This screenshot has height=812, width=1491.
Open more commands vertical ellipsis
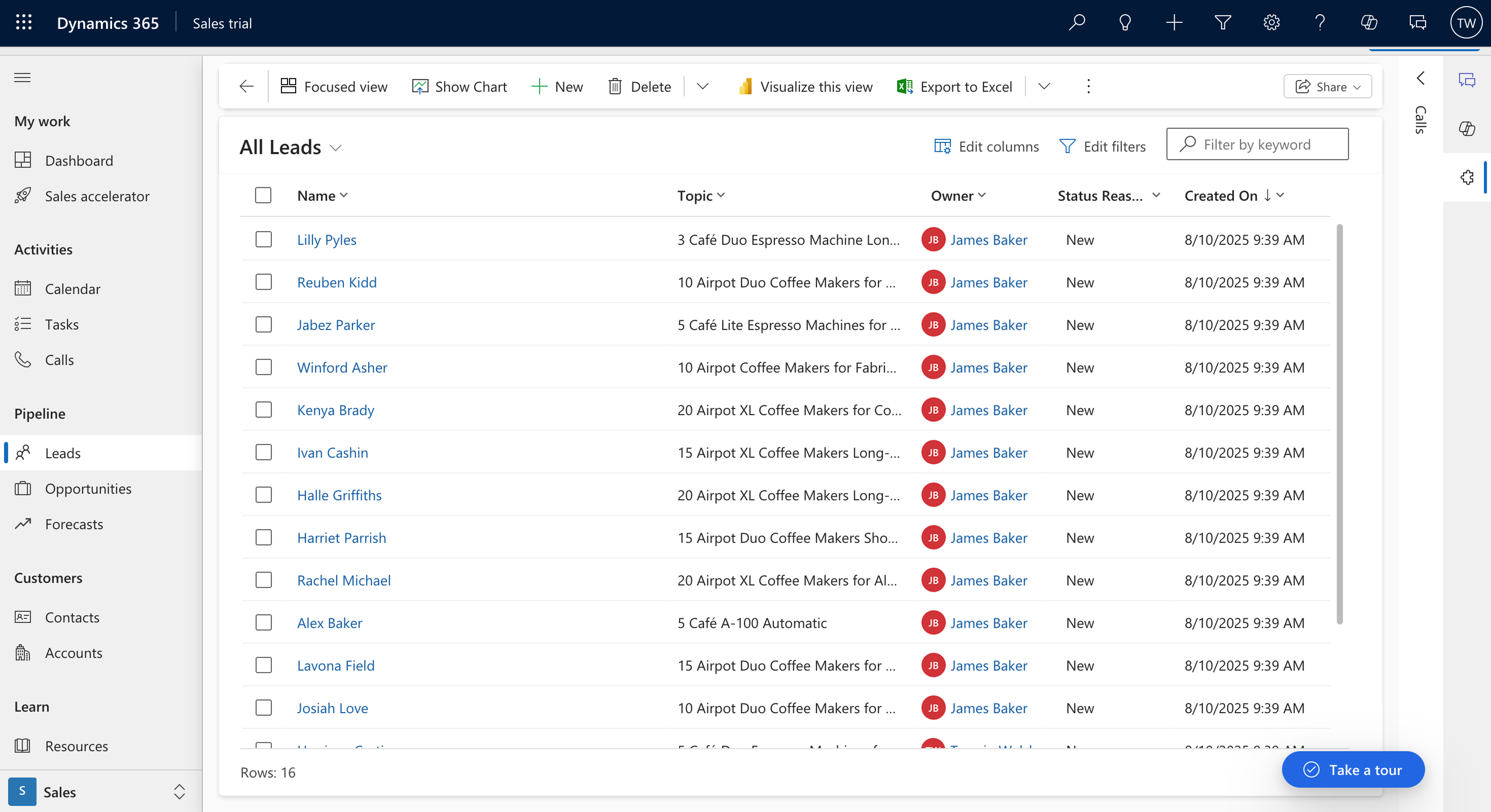pos(1089,87)
